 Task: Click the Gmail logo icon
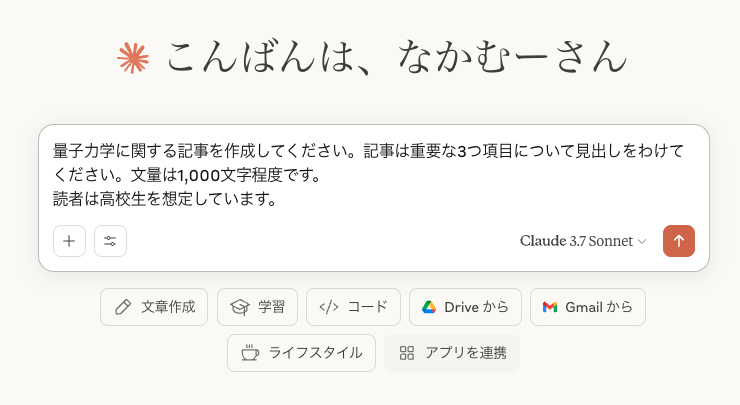tap(550, 307)
